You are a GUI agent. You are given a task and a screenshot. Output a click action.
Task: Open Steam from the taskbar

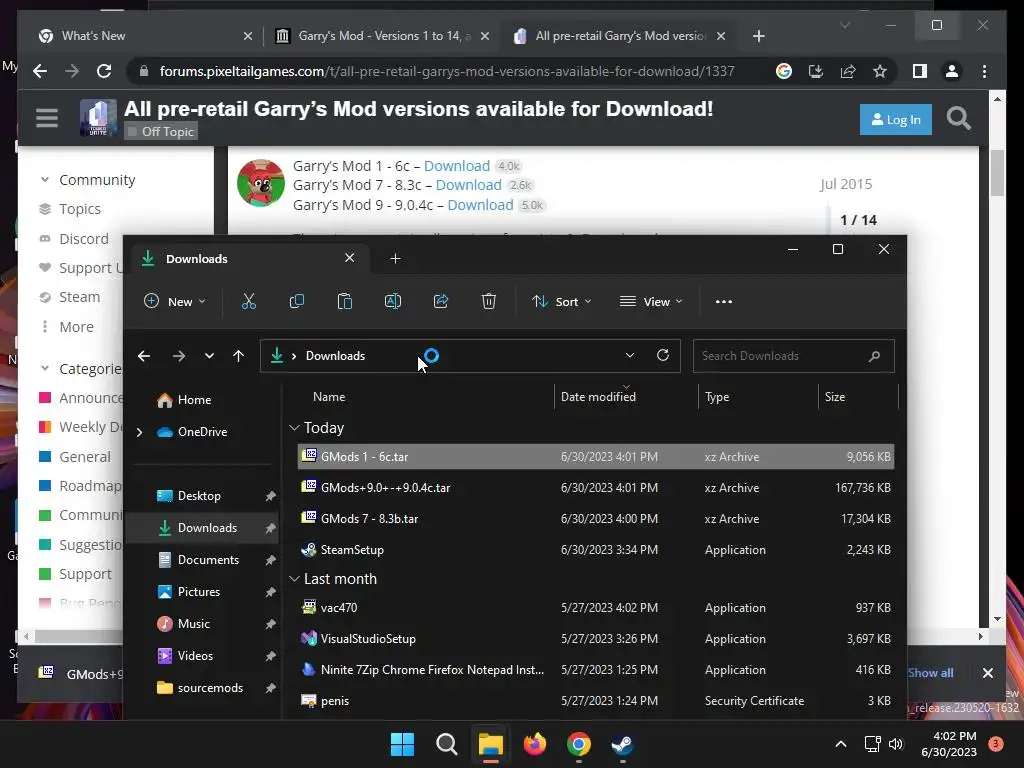point(622,744)
